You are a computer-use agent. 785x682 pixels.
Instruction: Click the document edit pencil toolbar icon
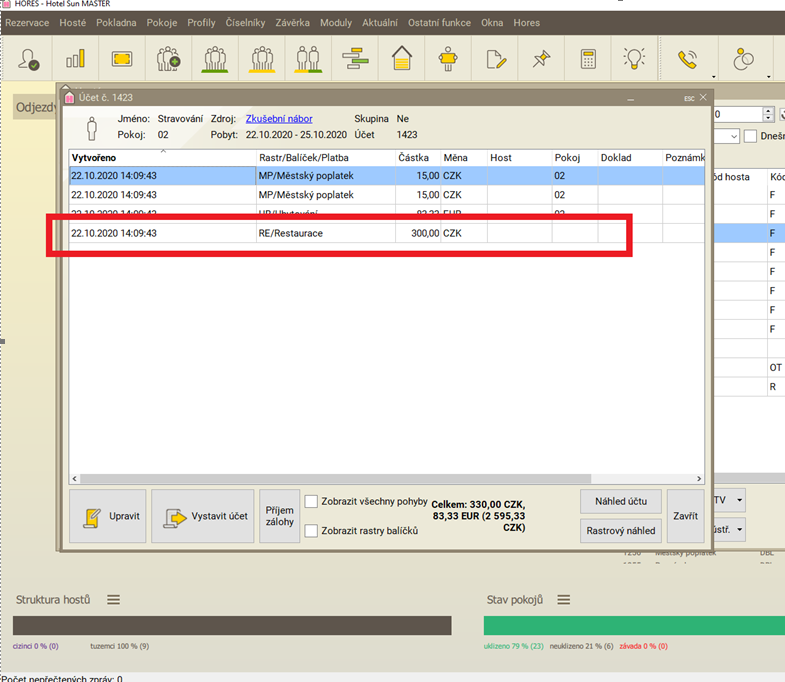pyautogui.click(x=495, y=59)
